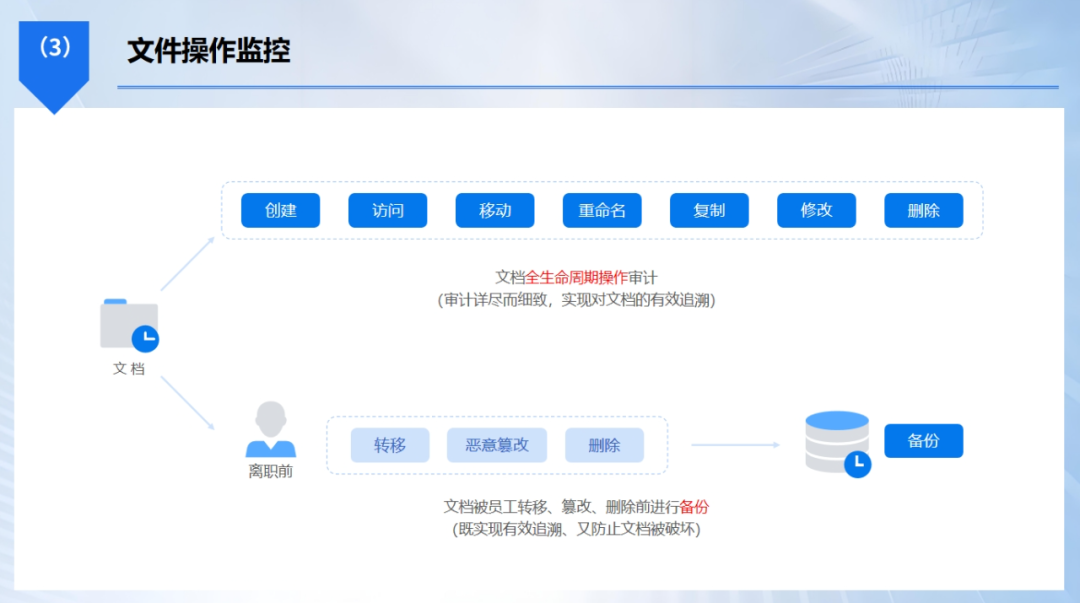The height and width of the screenshot is (603, 1080).
Task: Select the database backup icon with clock overlay
Action: coord(836,440)
